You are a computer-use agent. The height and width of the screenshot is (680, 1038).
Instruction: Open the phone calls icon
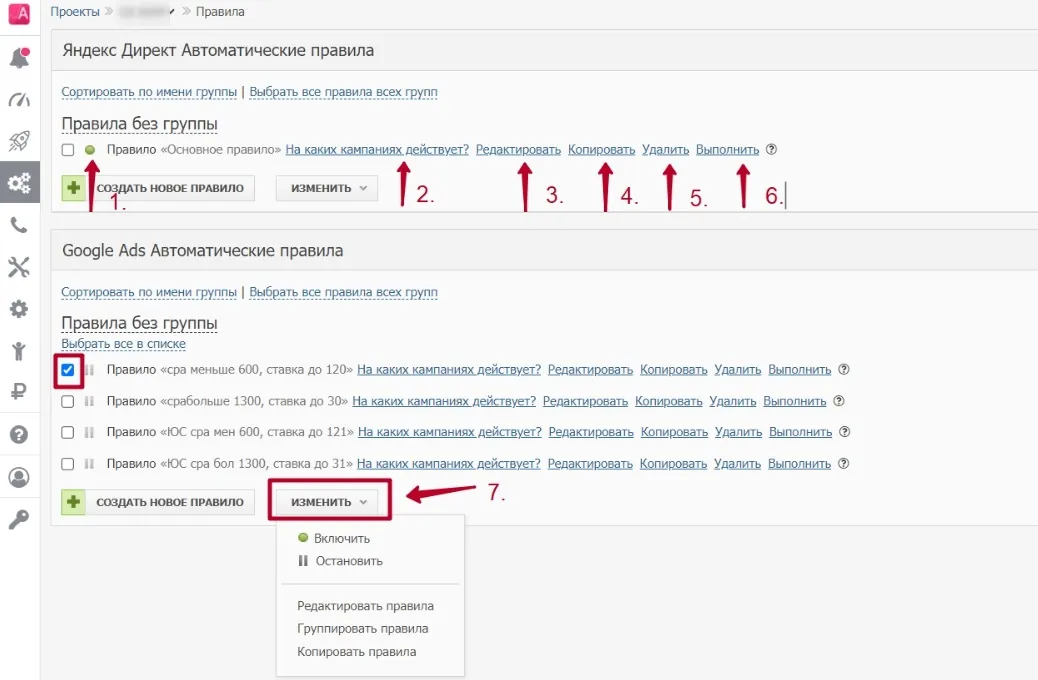[19, 225]
